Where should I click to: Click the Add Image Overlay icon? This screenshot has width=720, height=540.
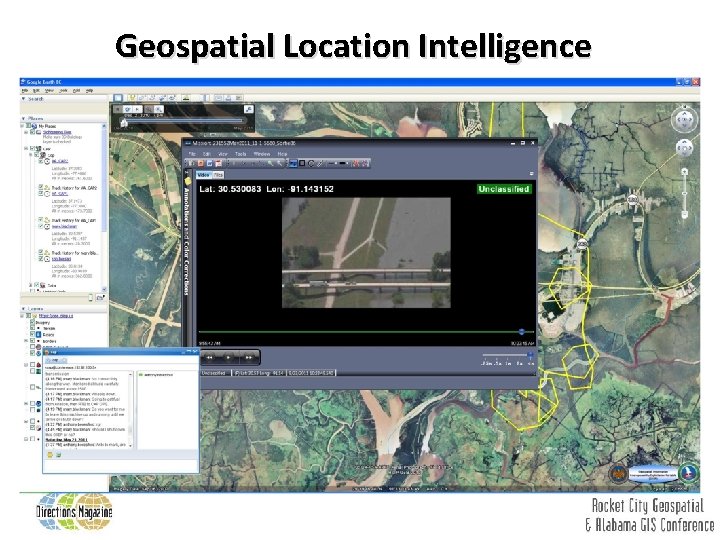(162, 98)
